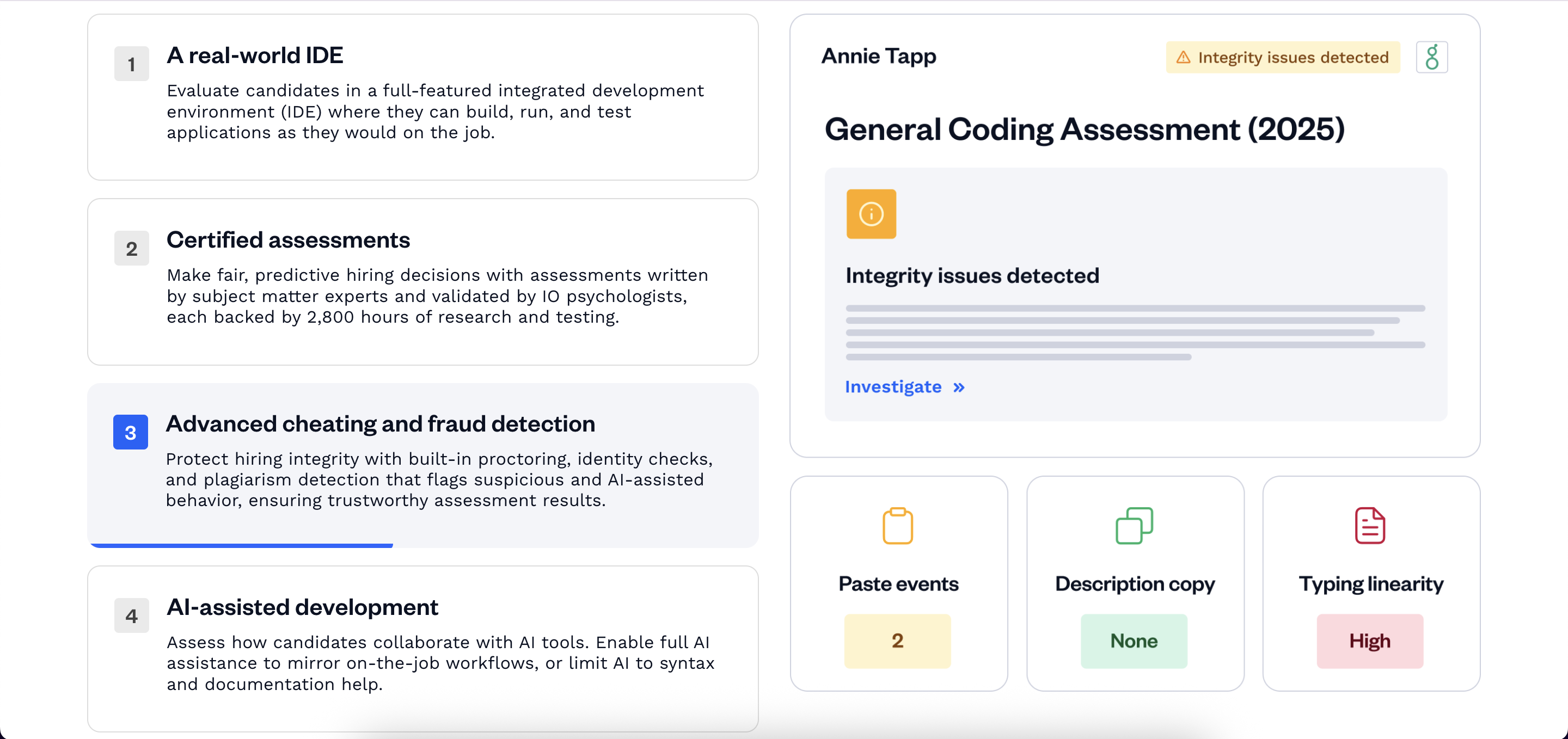Click the Paste events clipboard icon
Image resolution: width=1568 pixels, height=739 pixels.
pyautogui.click(x=897, y=526)
